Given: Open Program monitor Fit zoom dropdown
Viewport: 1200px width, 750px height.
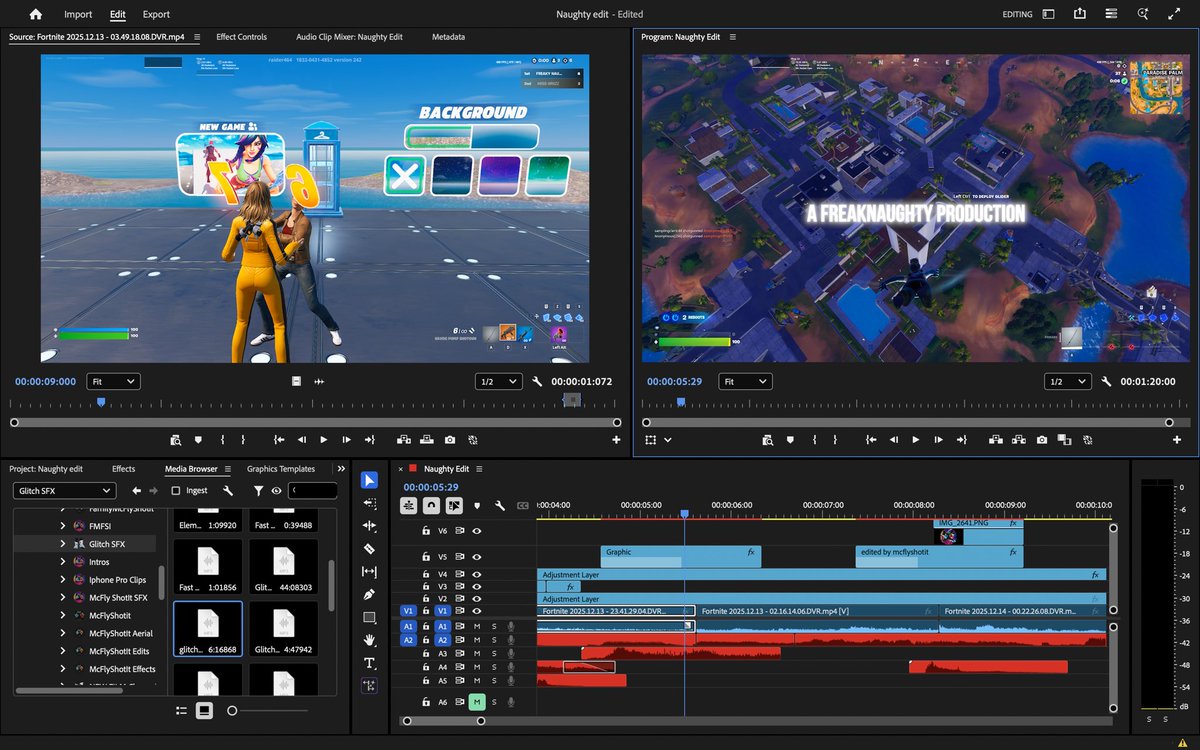Looking at the screenshot, I should [745, 382].
